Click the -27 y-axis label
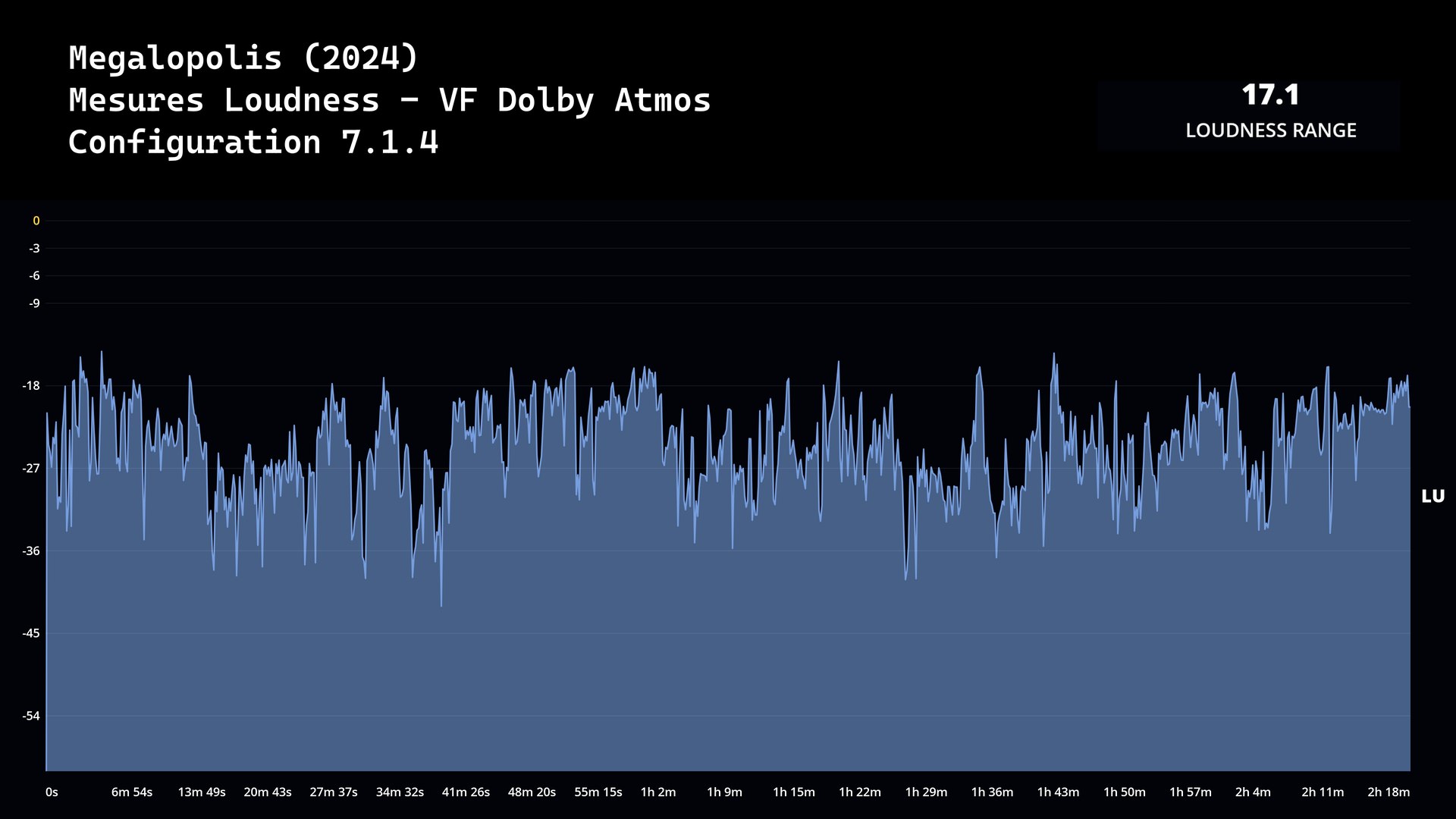The image size is (1456, 819). pos(31,469)
